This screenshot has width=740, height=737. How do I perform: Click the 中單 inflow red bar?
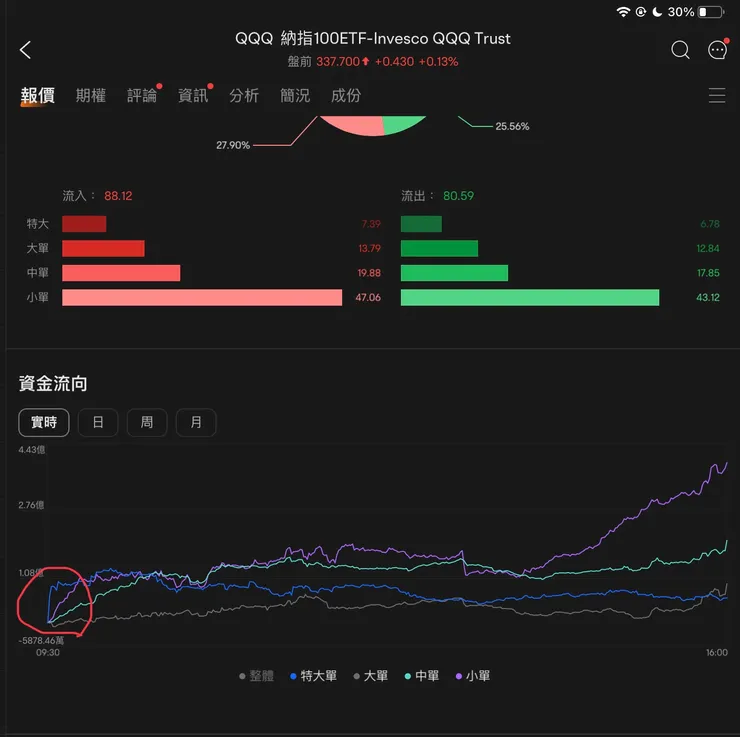pyautogui.click(x=121, y=273)
